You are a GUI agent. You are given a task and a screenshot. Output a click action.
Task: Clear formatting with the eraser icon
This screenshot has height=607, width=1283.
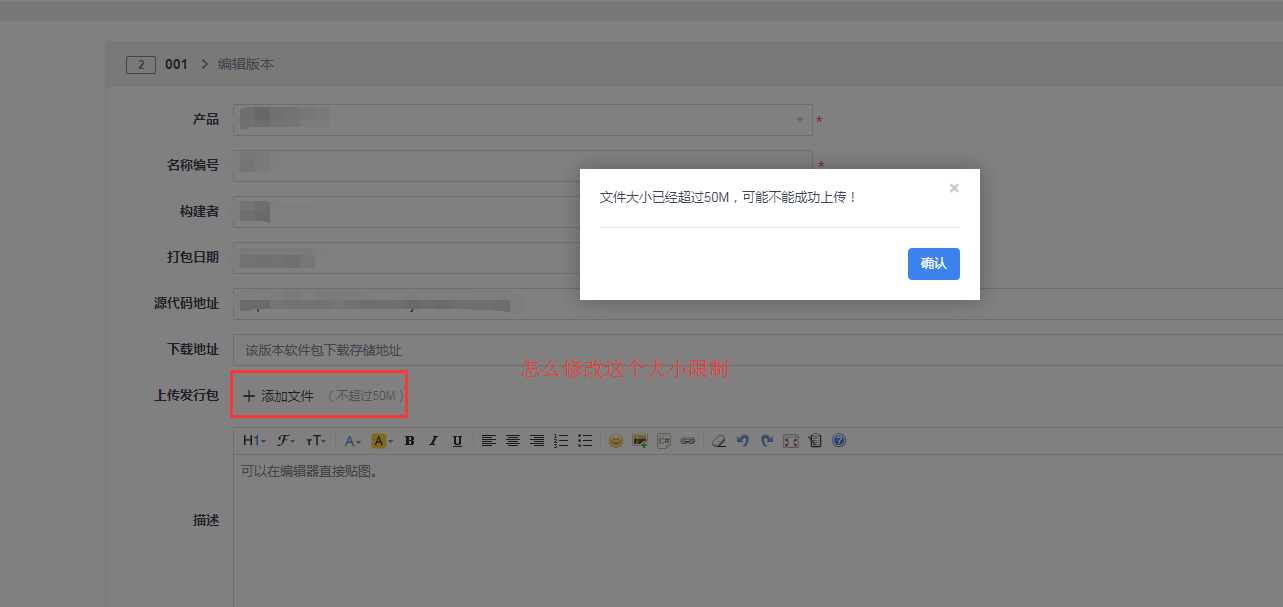pos(718,440)
